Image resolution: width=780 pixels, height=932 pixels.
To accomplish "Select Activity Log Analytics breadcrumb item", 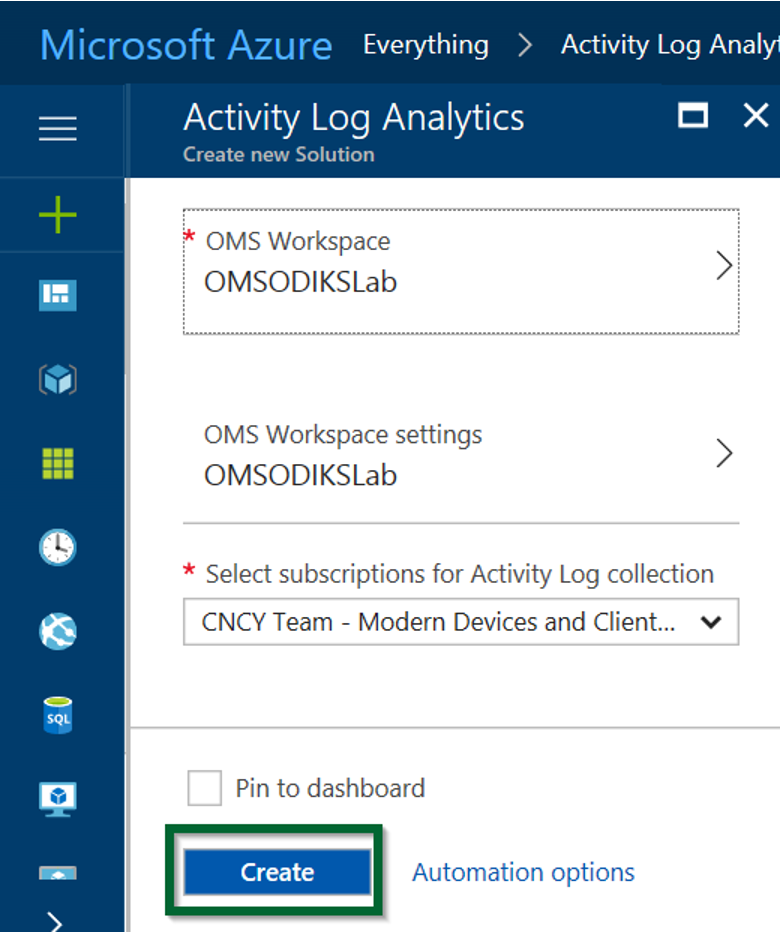I will (670, 45).
